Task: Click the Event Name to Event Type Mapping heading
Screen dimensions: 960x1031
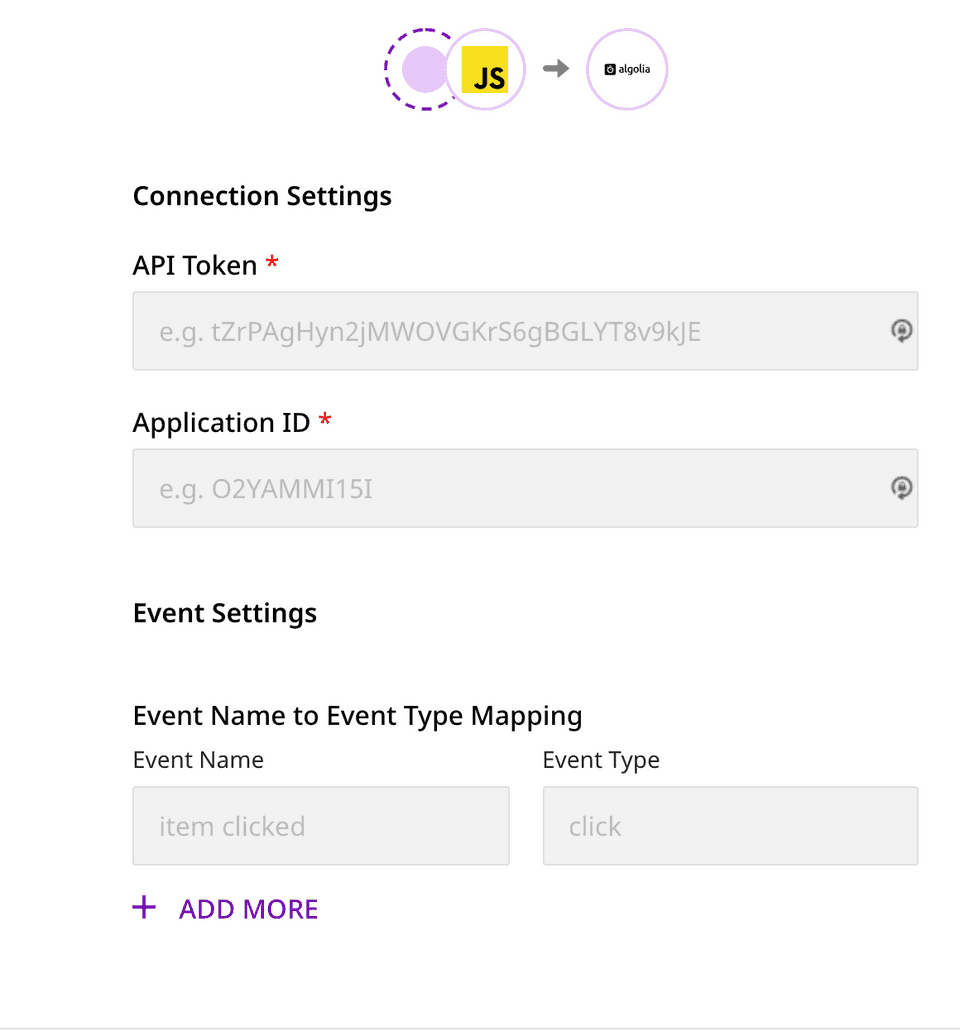Action: click(357, 716)
